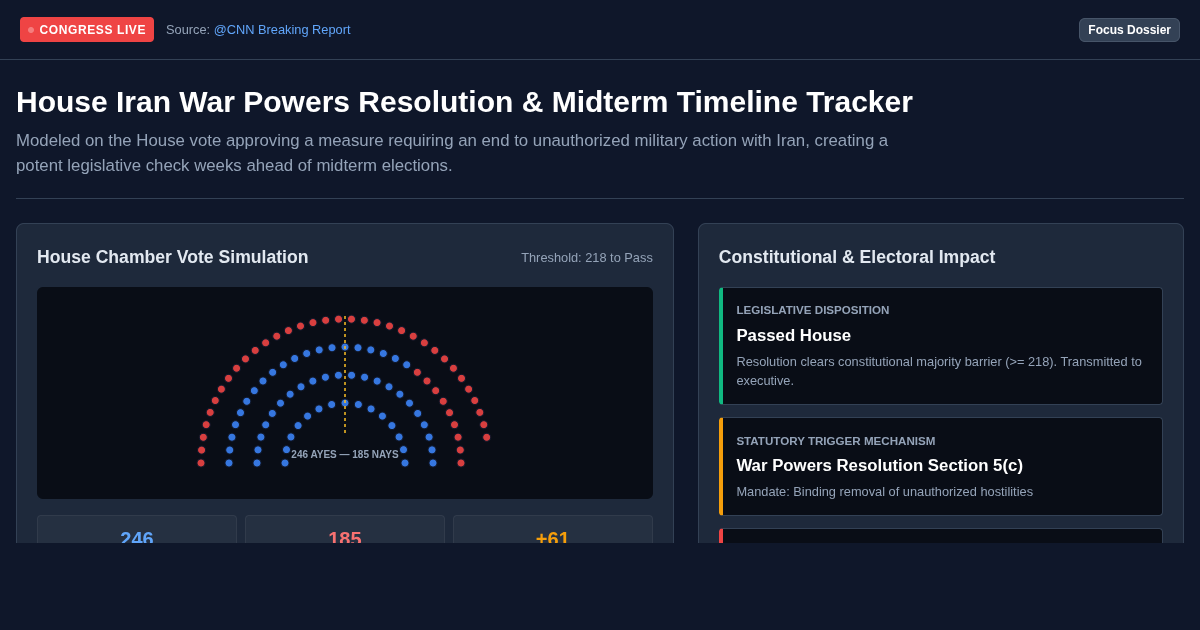Open the @CNN Breaking Report source link
1200x630 pixels.
click(282, 30)
